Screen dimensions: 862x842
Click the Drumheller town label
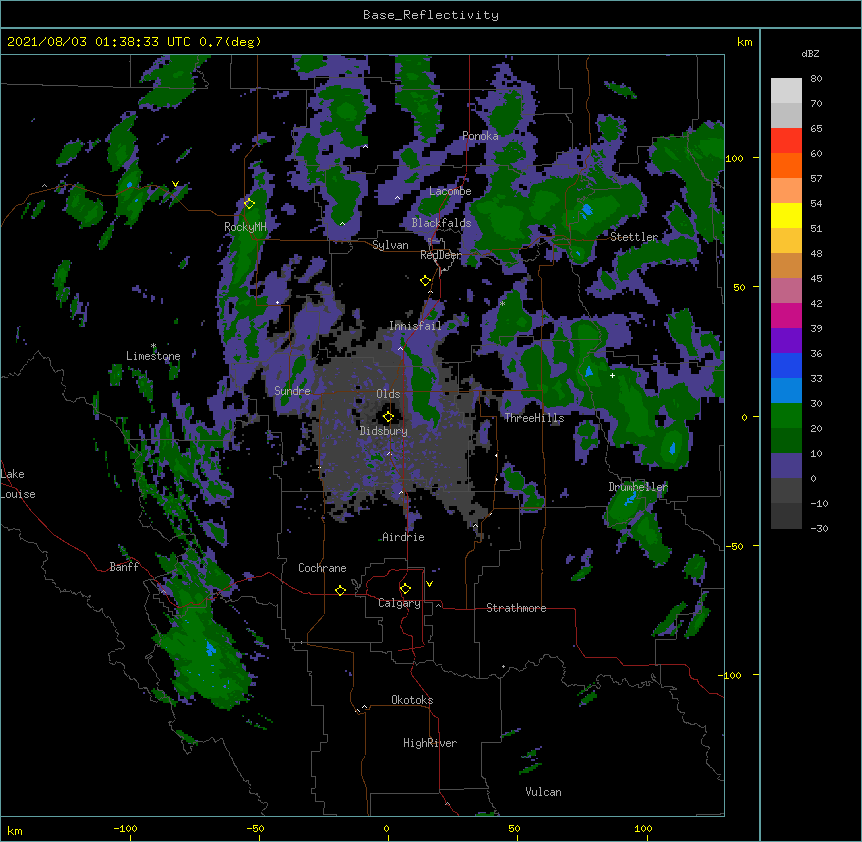(x=638, y=487)
